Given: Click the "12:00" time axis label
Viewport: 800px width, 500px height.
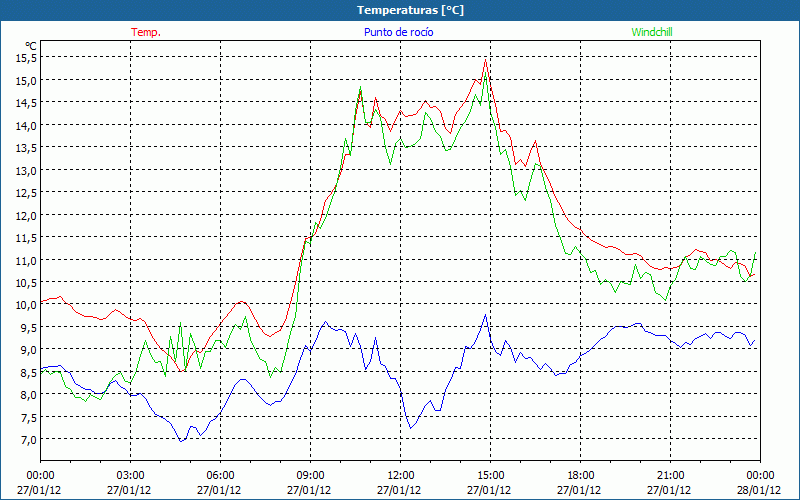Looking at the screenshot, I should 400,475.
